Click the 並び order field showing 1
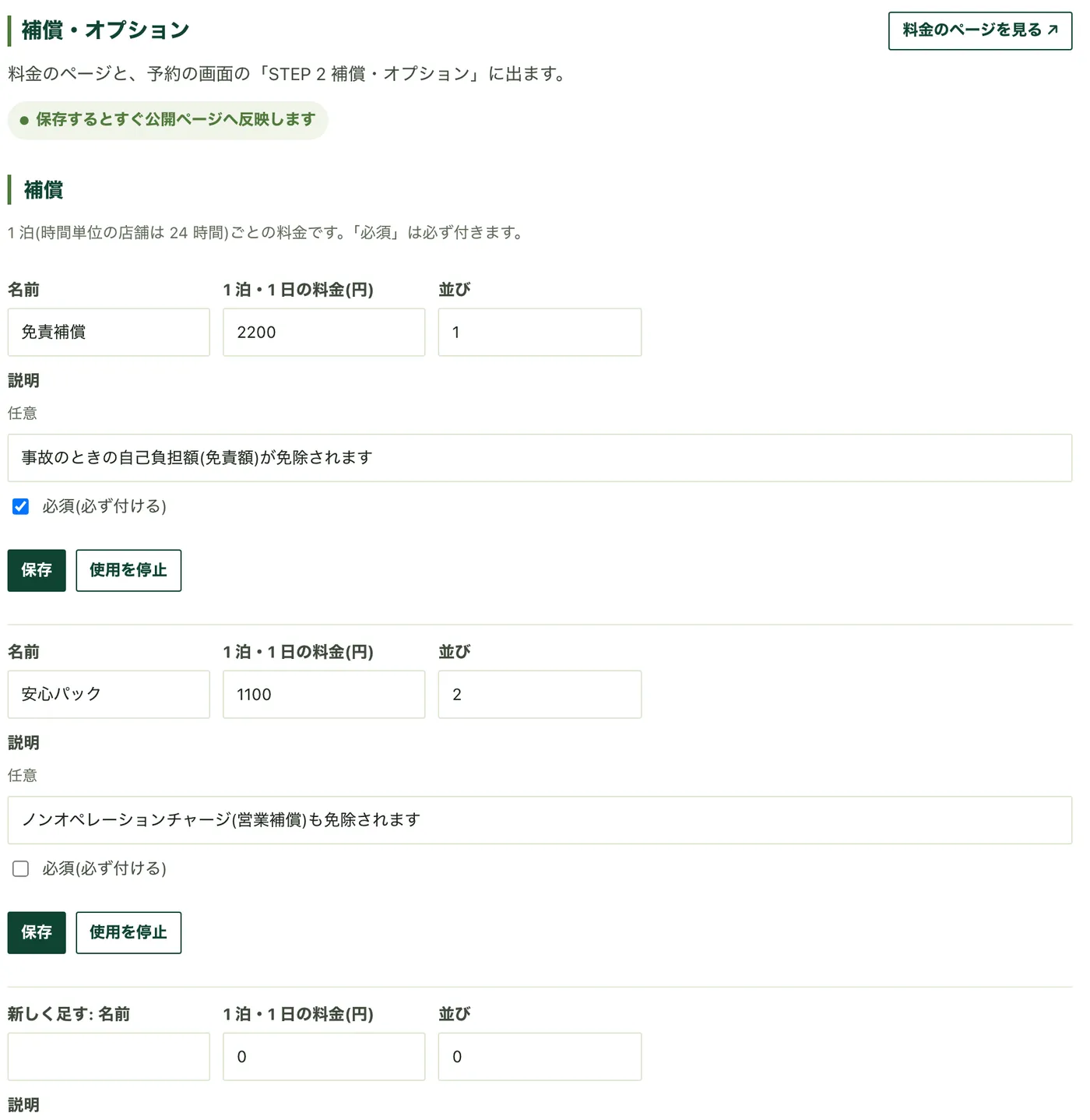 click(x=540, y=332)
